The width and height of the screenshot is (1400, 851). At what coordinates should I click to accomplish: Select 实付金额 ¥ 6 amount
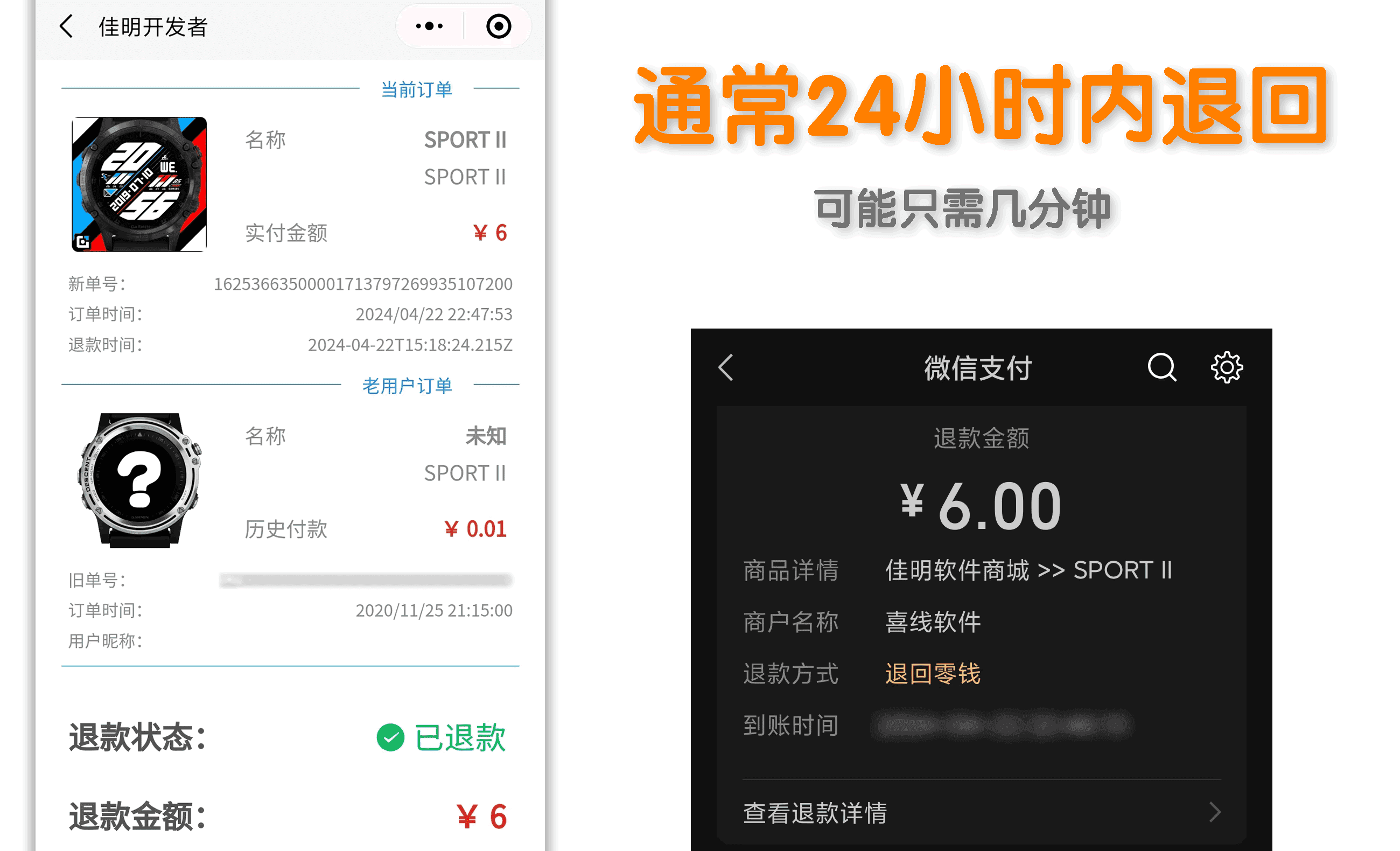pos(489,233)
